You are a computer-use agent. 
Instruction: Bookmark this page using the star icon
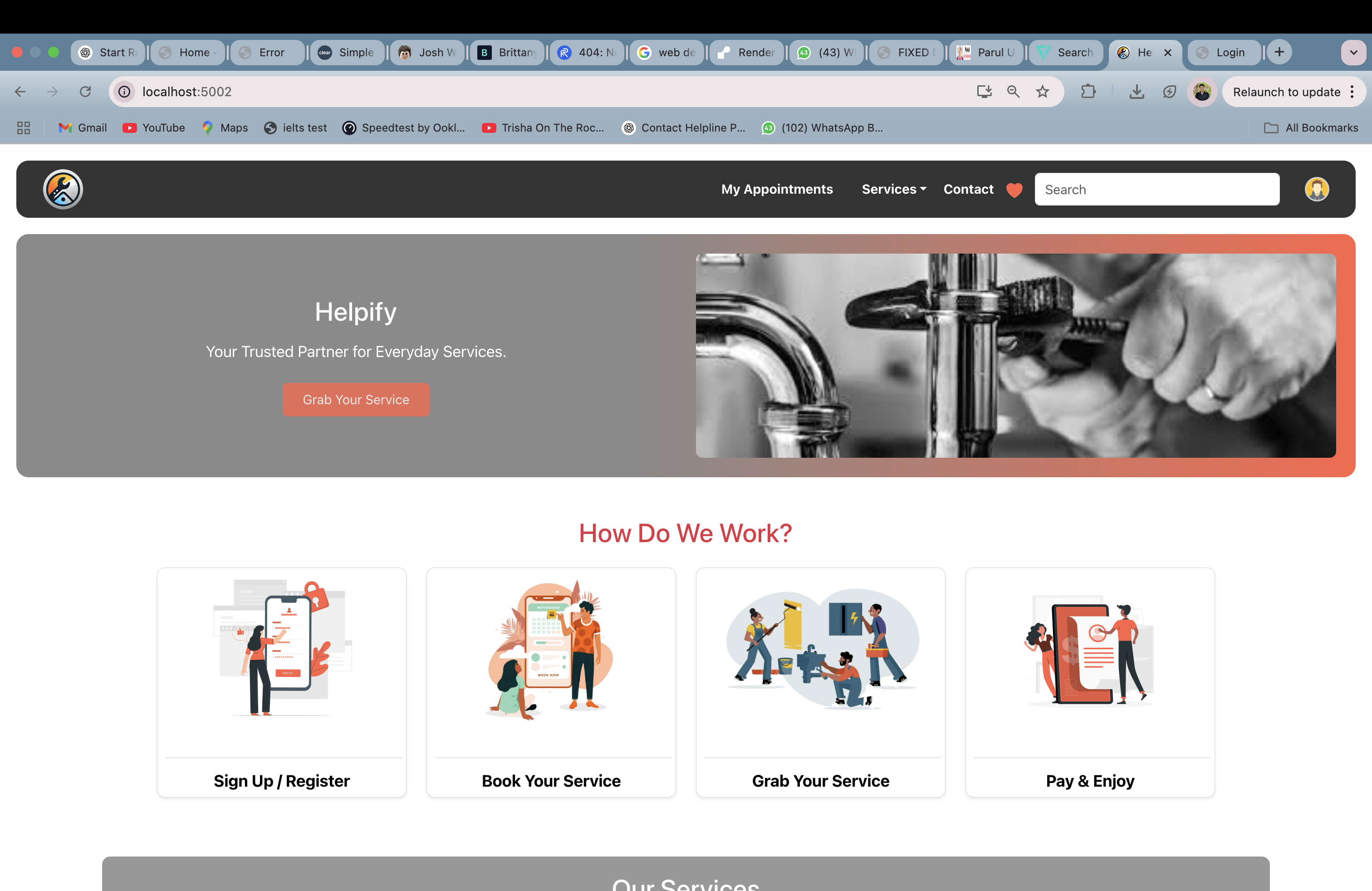(x=1042, y=91)
